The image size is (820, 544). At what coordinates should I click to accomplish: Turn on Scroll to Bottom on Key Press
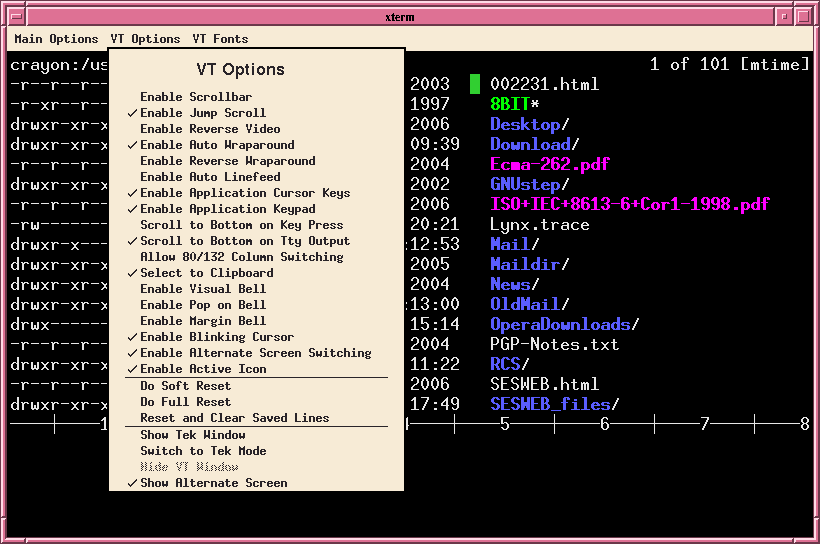[241, 225]
